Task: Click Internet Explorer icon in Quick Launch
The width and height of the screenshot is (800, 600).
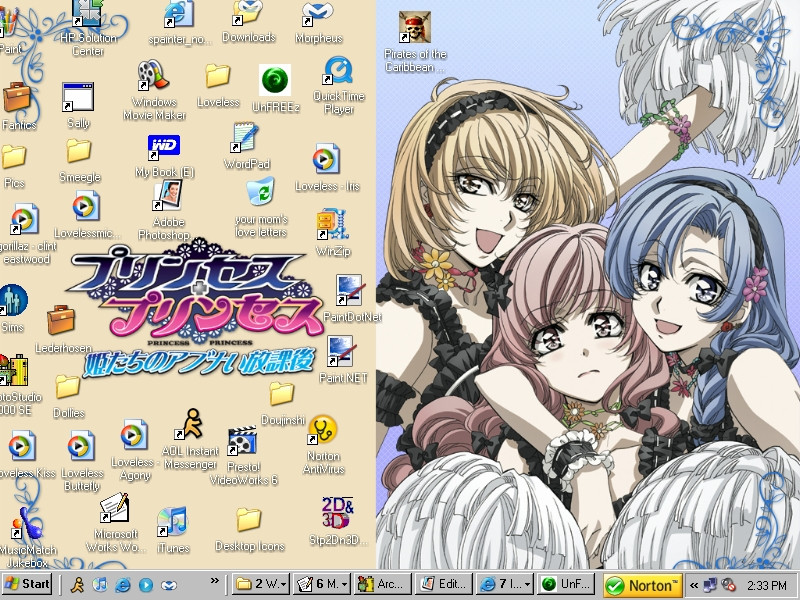Action: tap(123, 584)
